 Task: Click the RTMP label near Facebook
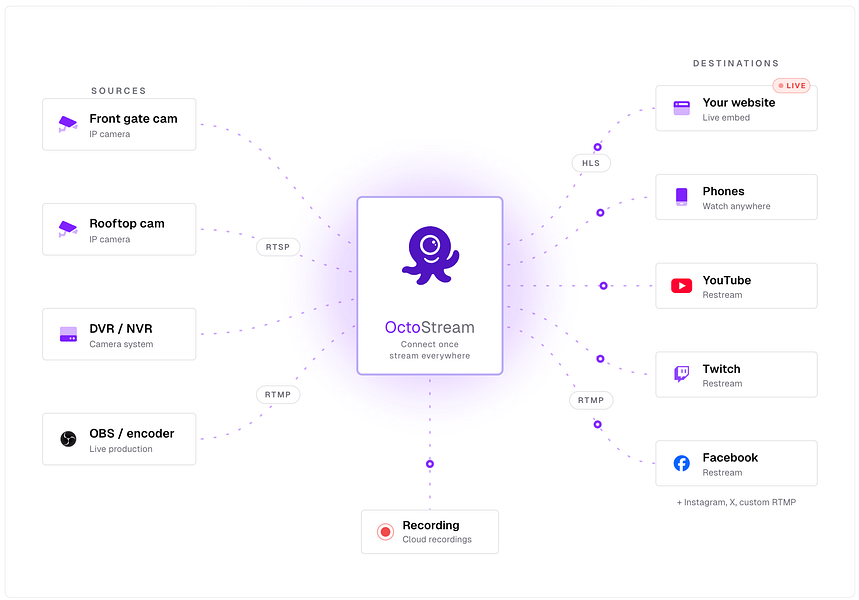591,400
